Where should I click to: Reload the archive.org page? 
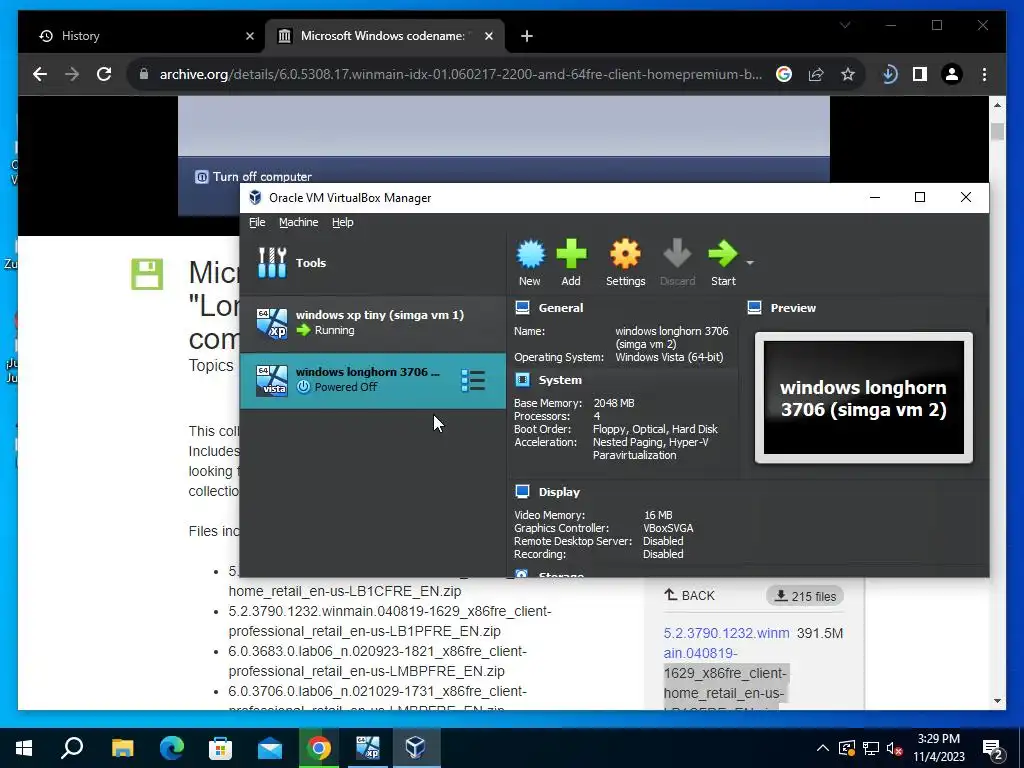pos(104,74)
